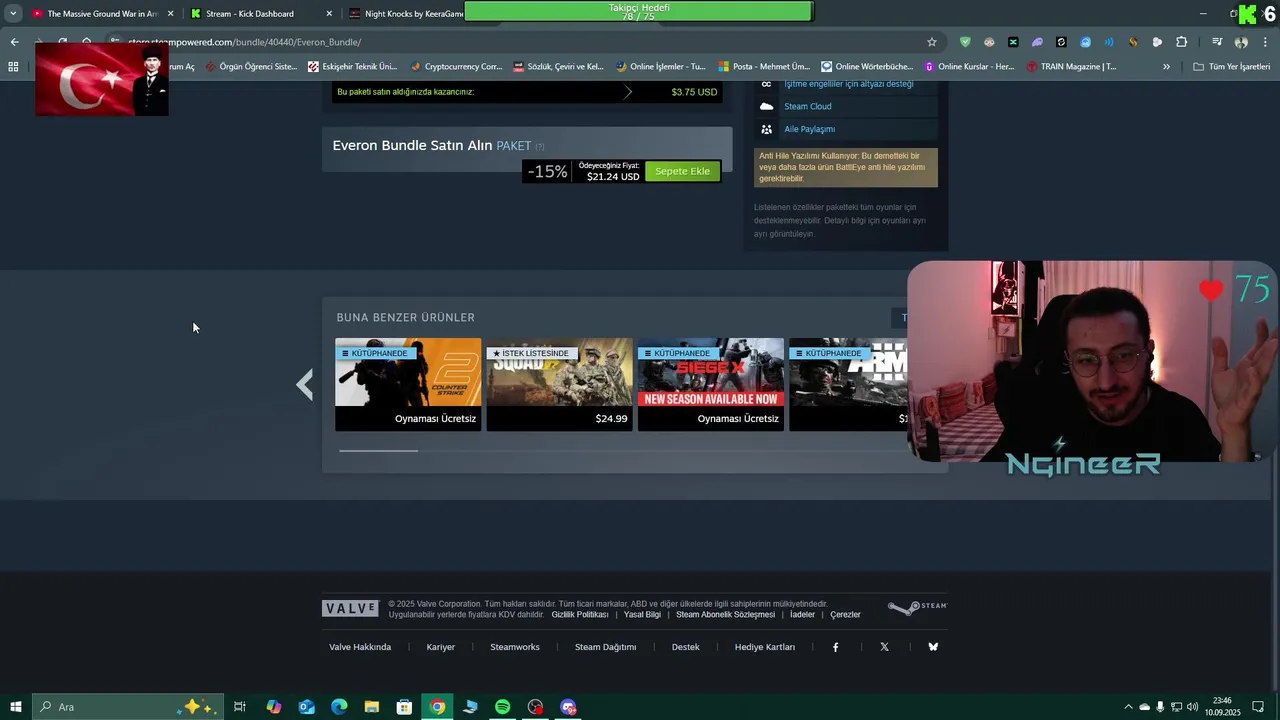Select the Siege X game thumbnail

click(x=711, y=372)
